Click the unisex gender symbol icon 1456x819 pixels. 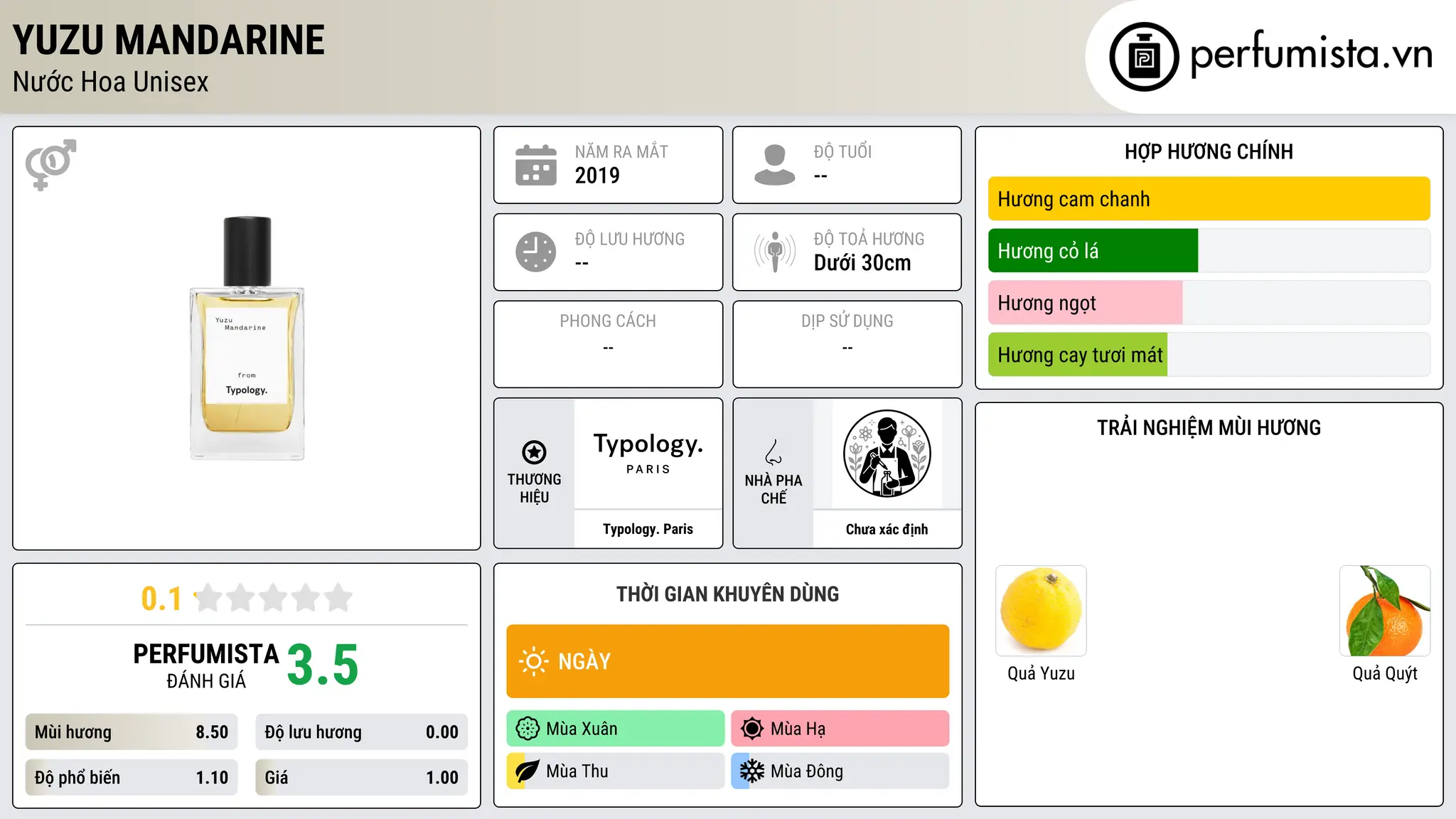point(51,165)
